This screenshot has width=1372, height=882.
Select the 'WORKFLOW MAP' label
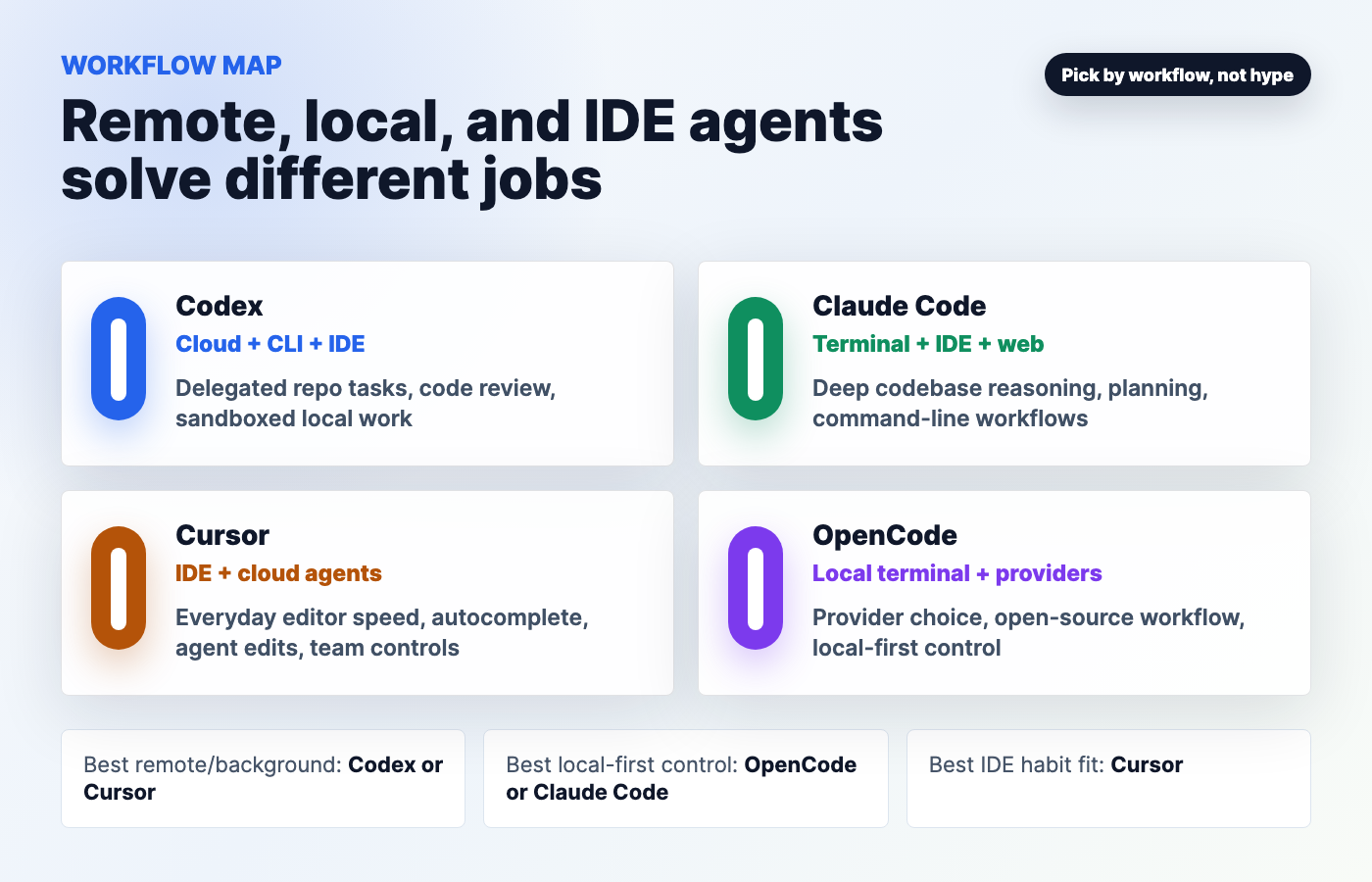171,66
